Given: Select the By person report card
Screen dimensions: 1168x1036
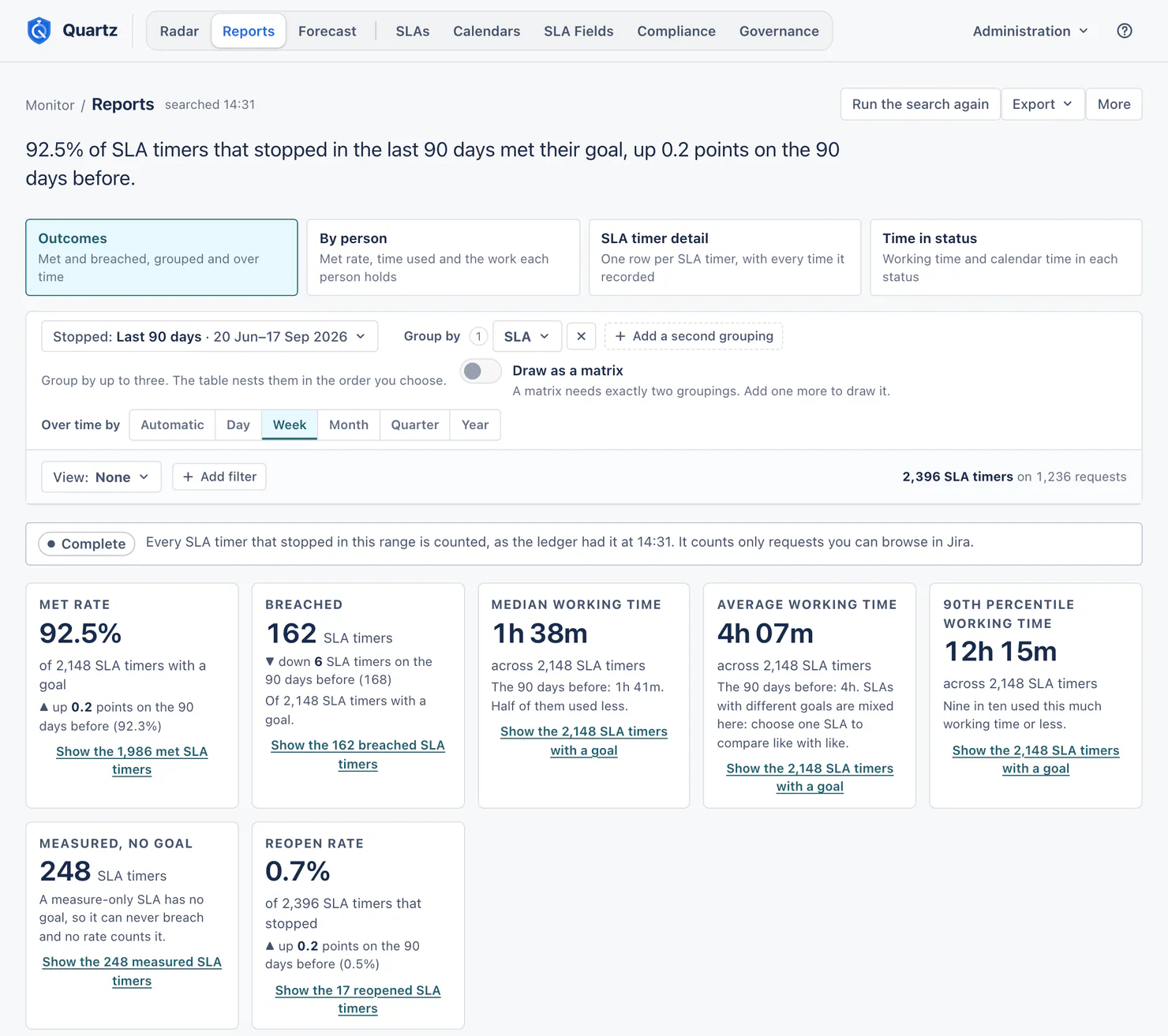Looking at the screenshot, I should pyautogui.click(x=443, y=257).
